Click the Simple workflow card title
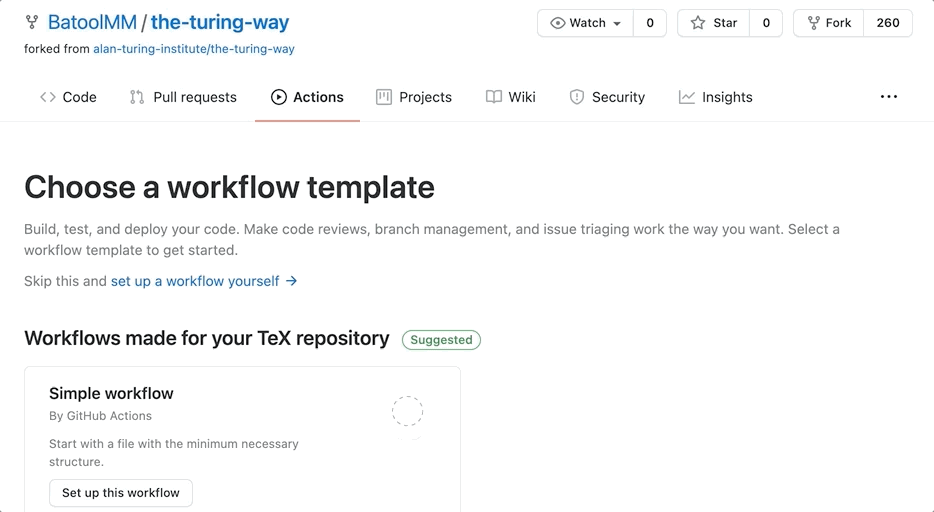The width and height of the screenshot is (934, 512). (111, 393)
